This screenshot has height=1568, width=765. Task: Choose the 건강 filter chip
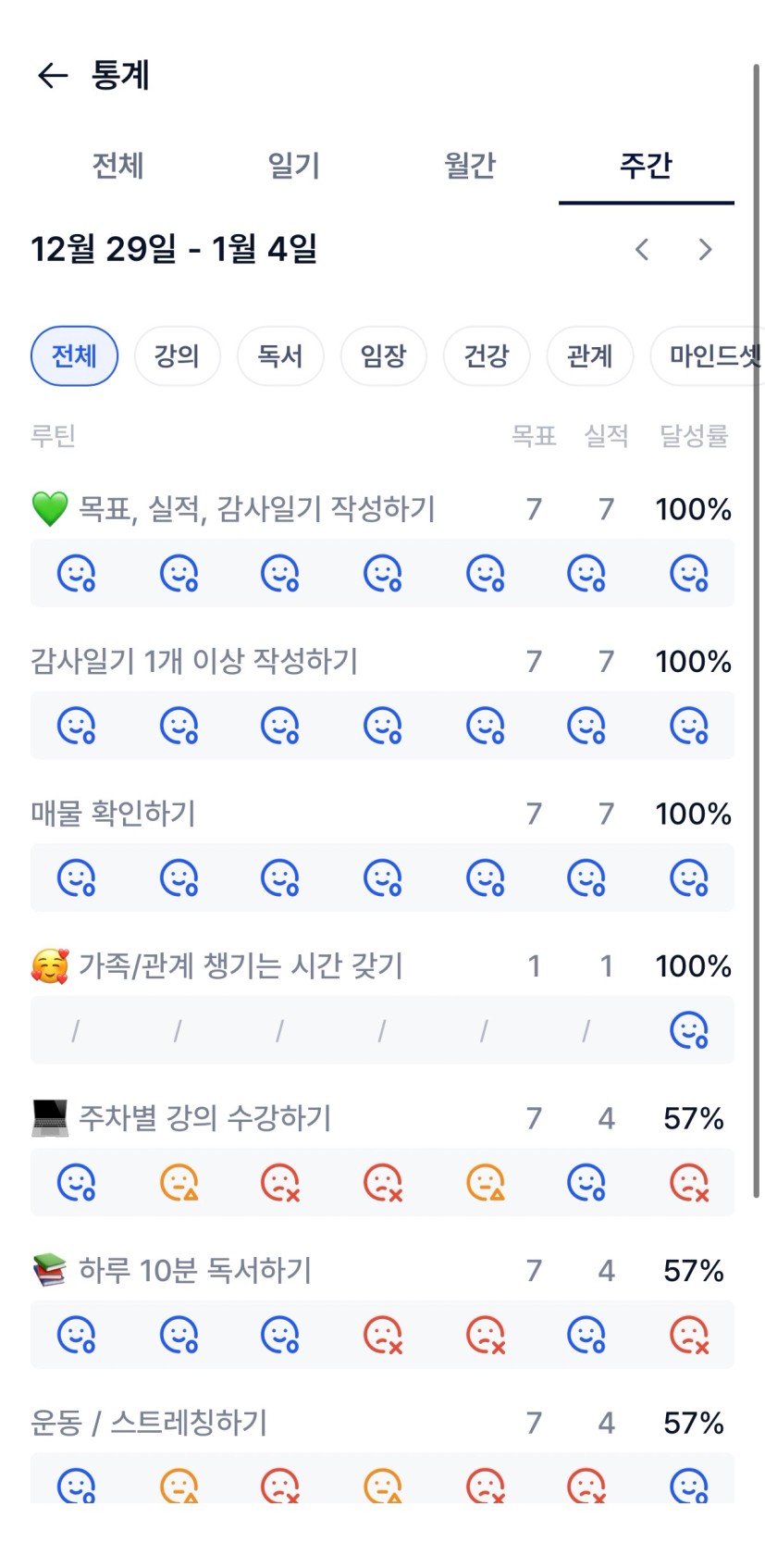tap(487, 355)
